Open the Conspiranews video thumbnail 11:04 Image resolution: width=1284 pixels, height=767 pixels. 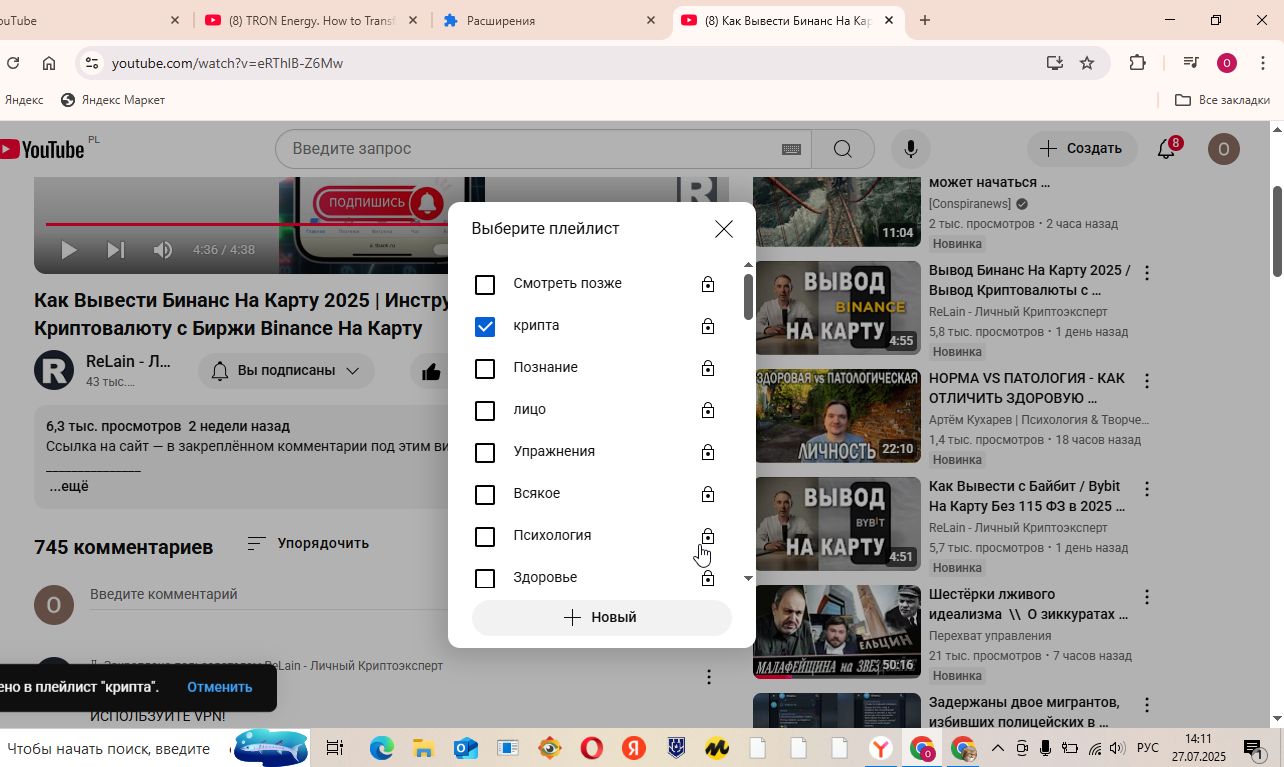(837, 212)
